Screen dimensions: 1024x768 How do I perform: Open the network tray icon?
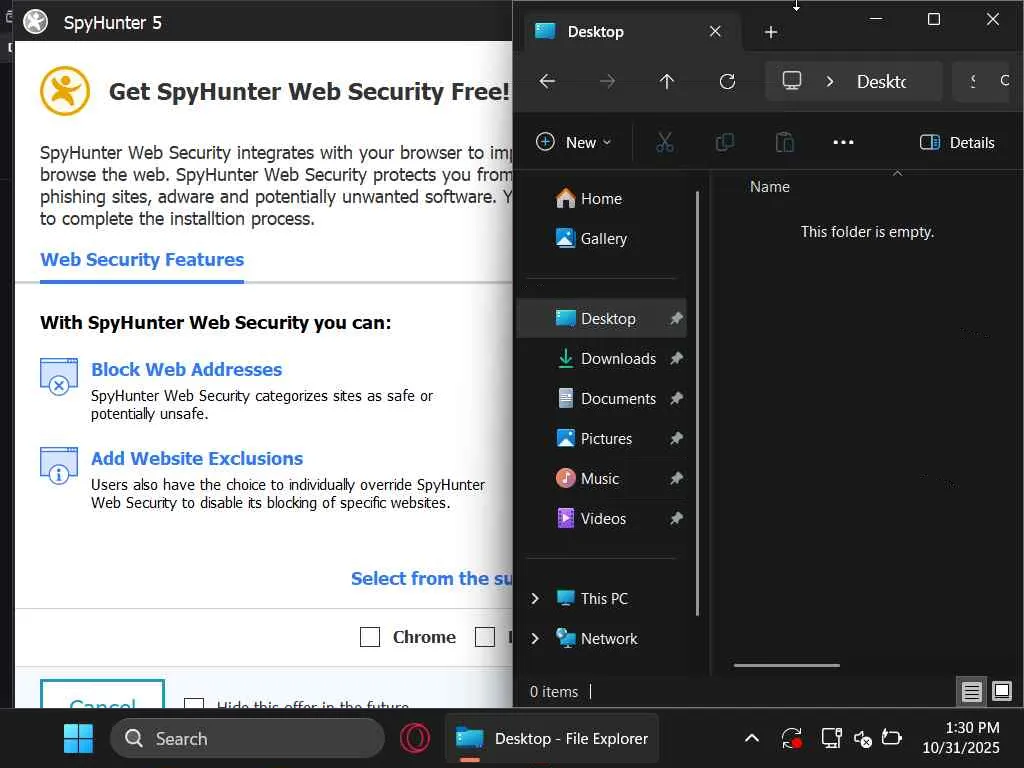point(831,739)
